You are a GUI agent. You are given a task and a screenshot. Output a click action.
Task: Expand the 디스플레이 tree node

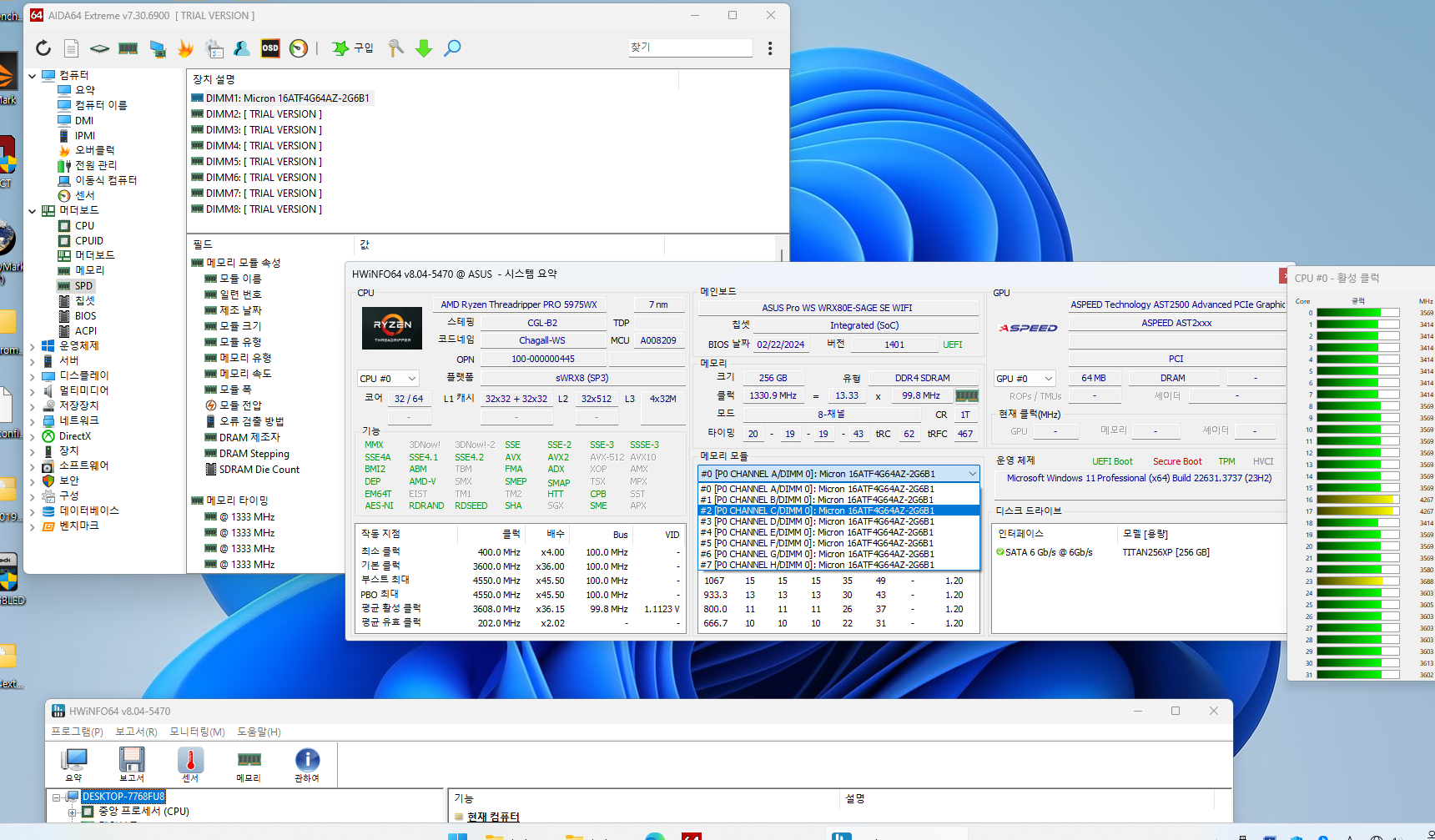pyautogui.click(x=33, y=376)
